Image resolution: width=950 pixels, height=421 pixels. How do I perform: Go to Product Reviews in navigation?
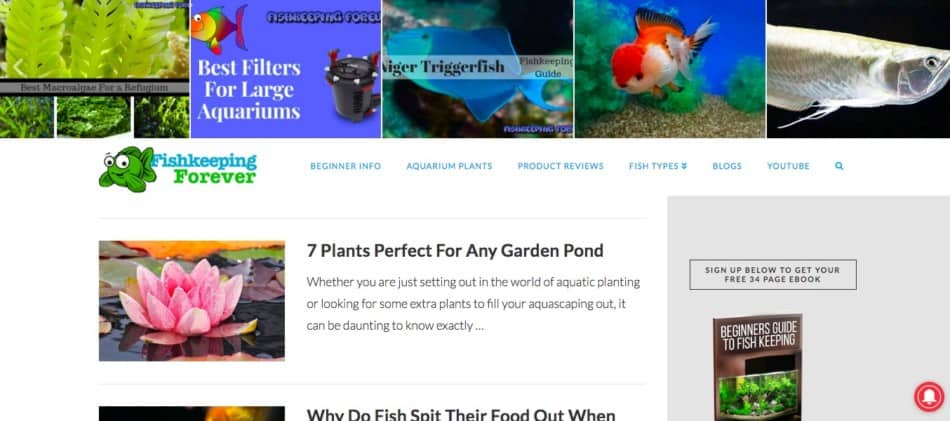pyautogui.click(x=560, y=166)
